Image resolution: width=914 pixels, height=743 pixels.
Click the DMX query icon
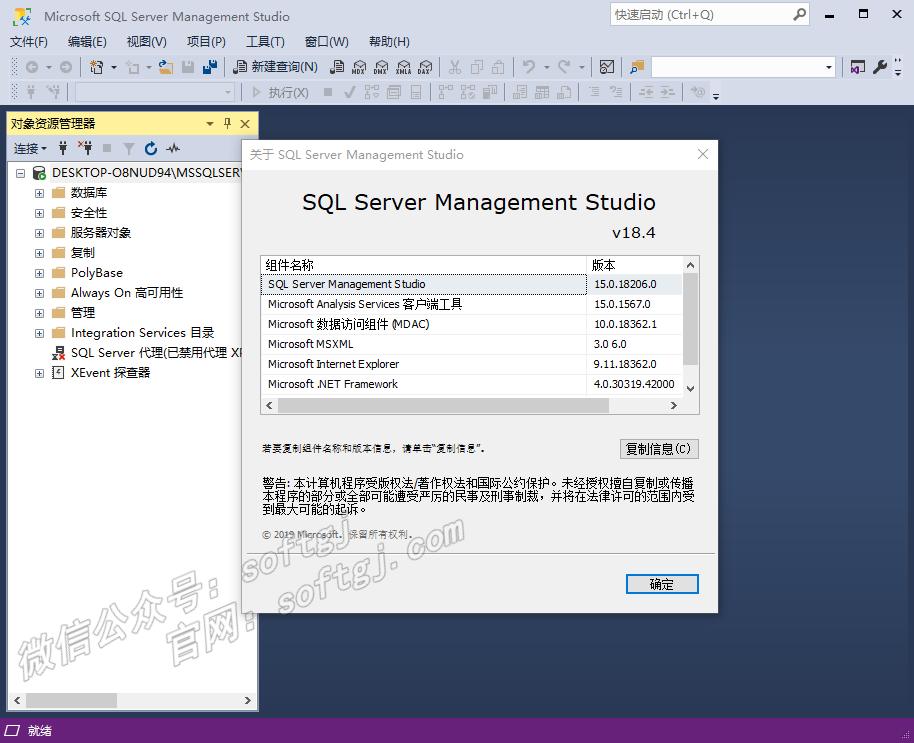point(381,67)
